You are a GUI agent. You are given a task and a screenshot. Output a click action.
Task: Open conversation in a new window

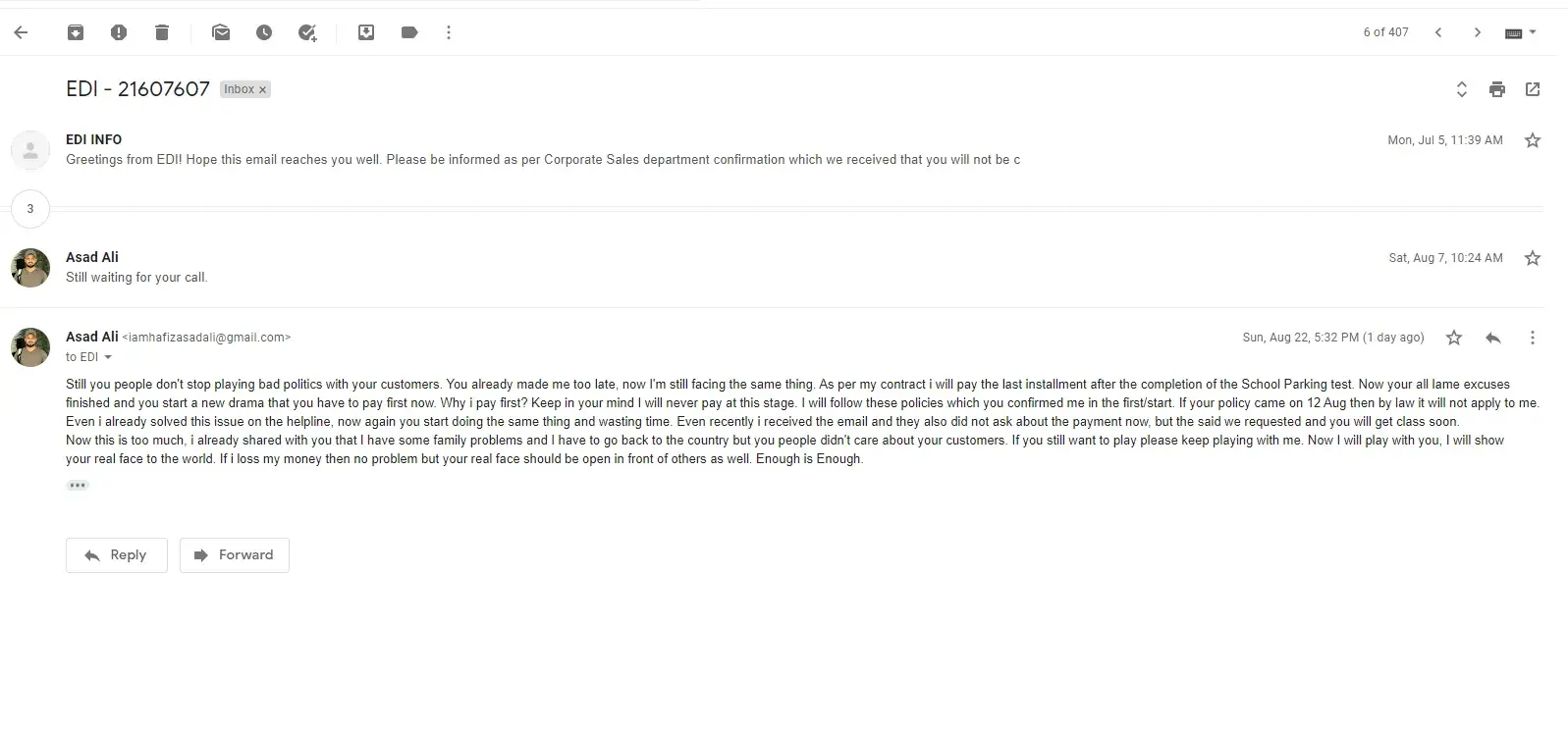pyautogui.click(x=1532, y=89)
